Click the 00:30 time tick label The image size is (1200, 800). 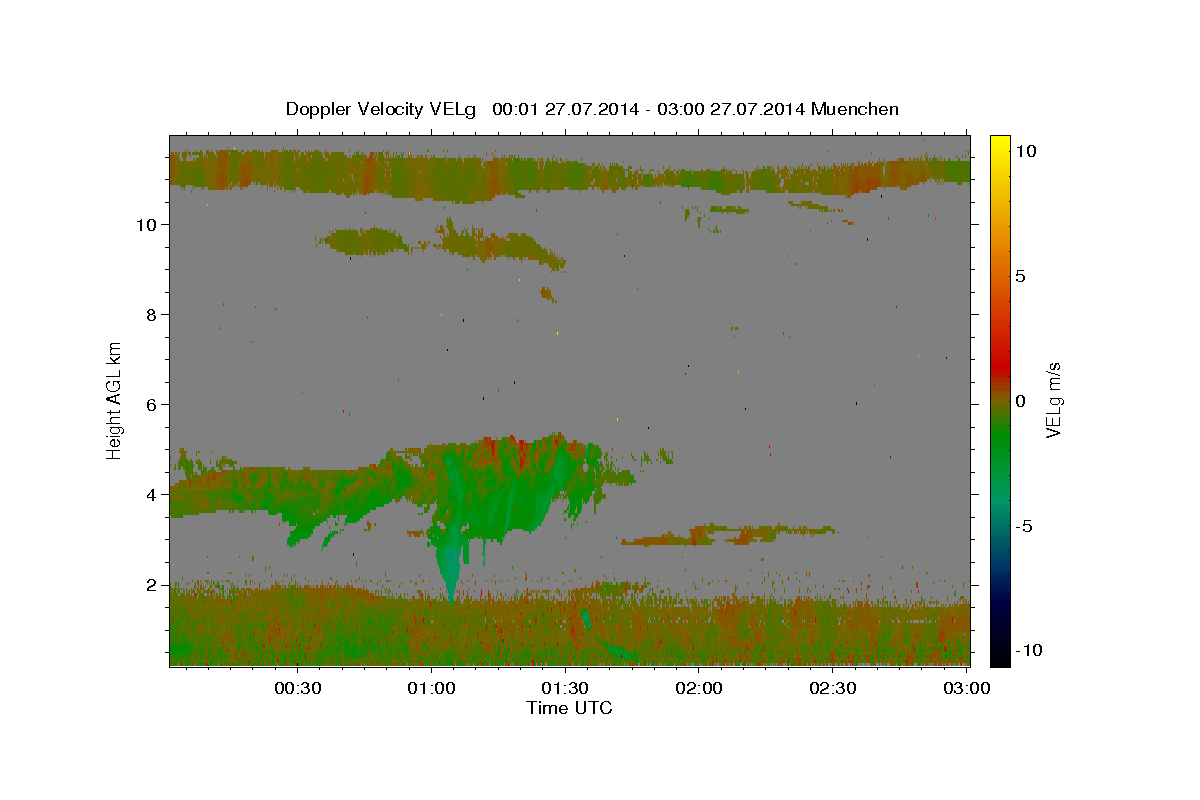(x=297, y=688)
